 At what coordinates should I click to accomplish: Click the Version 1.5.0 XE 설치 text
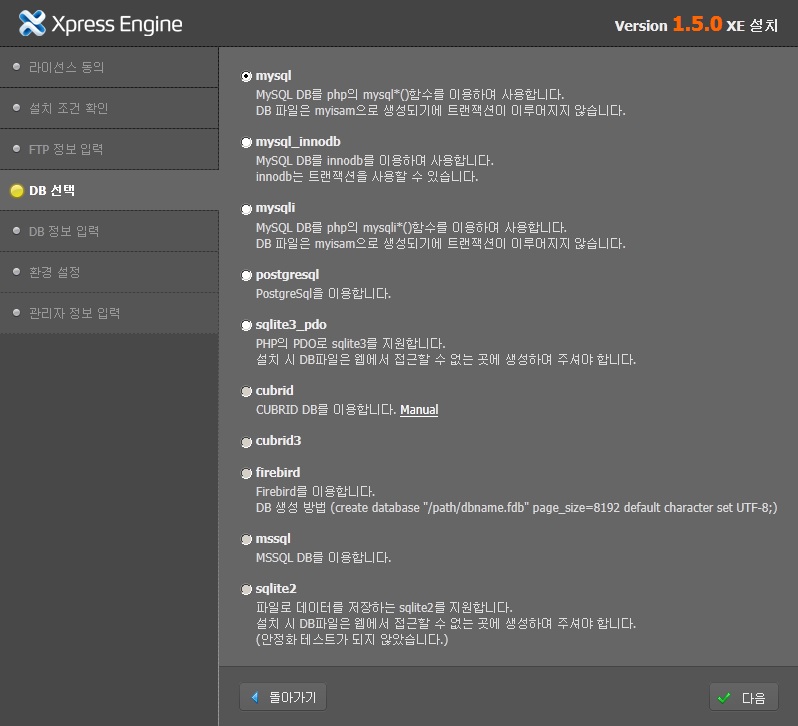[696, 25]
